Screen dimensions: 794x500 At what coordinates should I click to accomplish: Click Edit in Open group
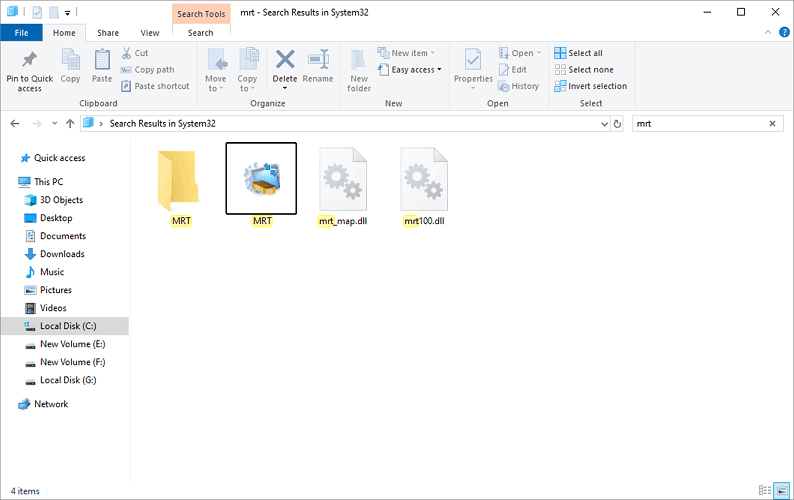coord(513,69)
